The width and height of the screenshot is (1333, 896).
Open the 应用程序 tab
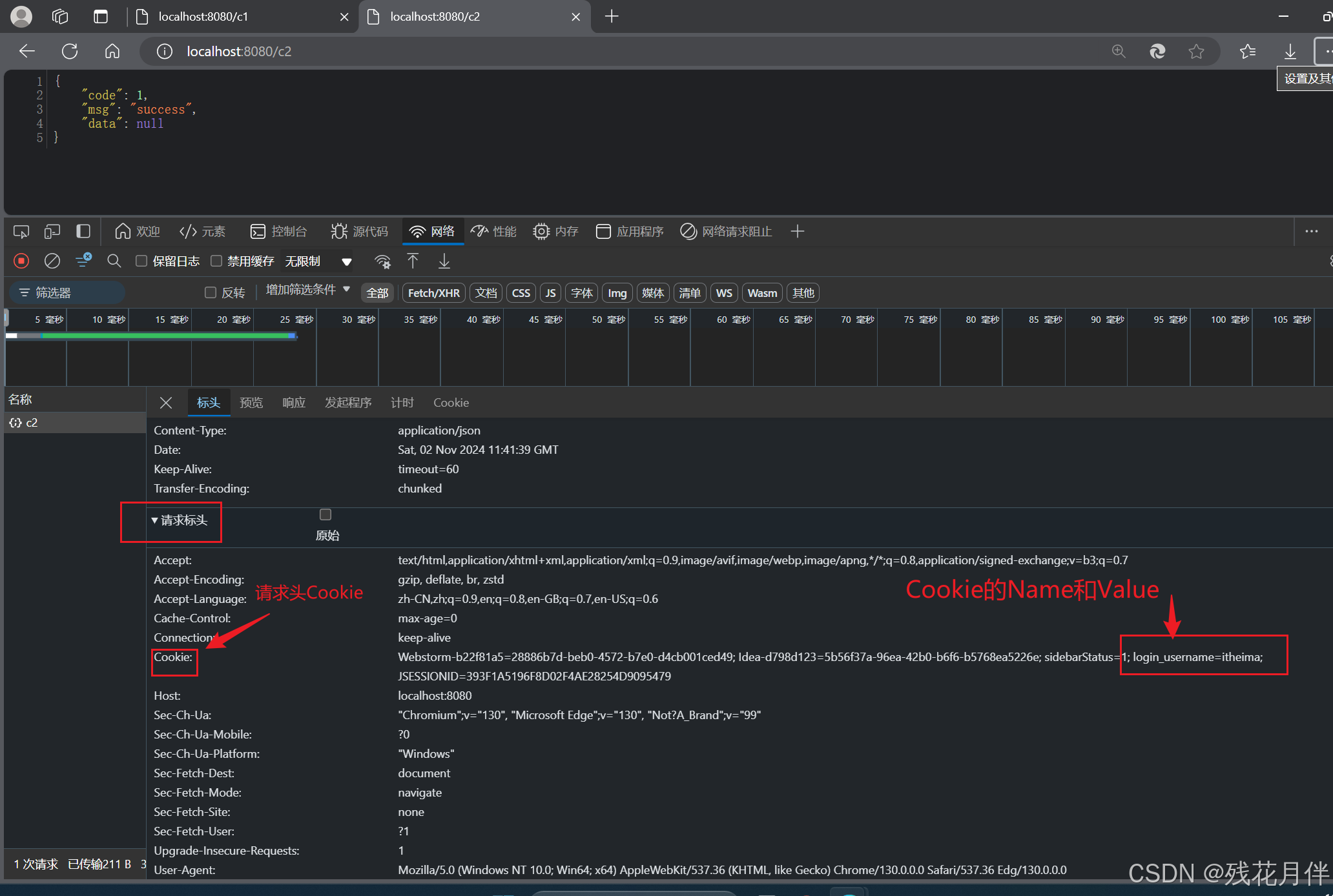[630, 231]
